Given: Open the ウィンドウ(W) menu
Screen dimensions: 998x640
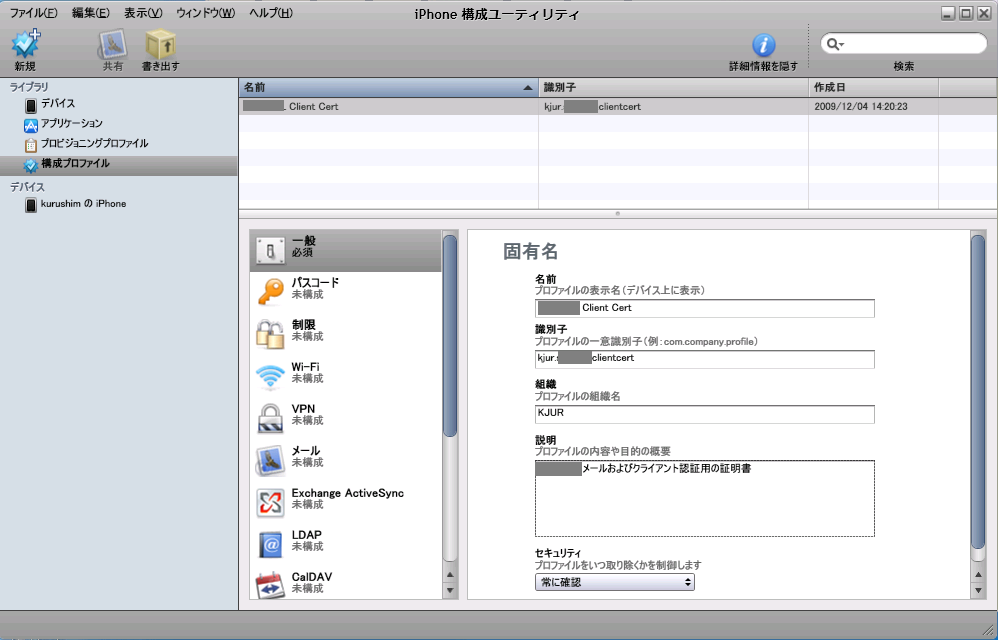Looking at the screenshot, I should coord(206,13).
